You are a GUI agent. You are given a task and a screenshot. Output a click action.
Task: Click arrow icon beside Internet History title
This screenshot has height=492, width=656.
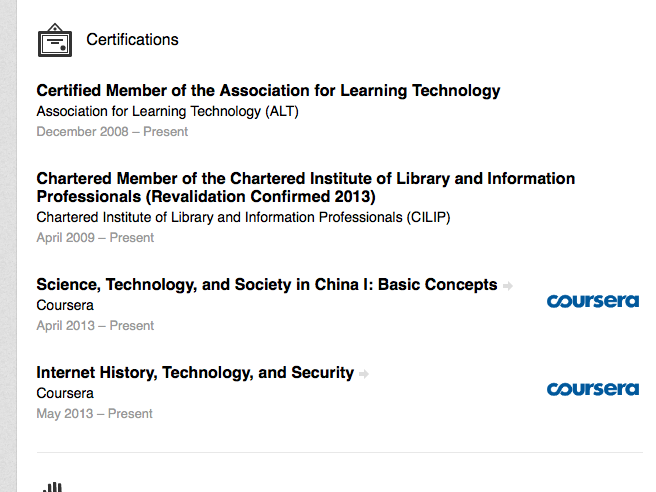pyautogui.click(x=364, y=374)
